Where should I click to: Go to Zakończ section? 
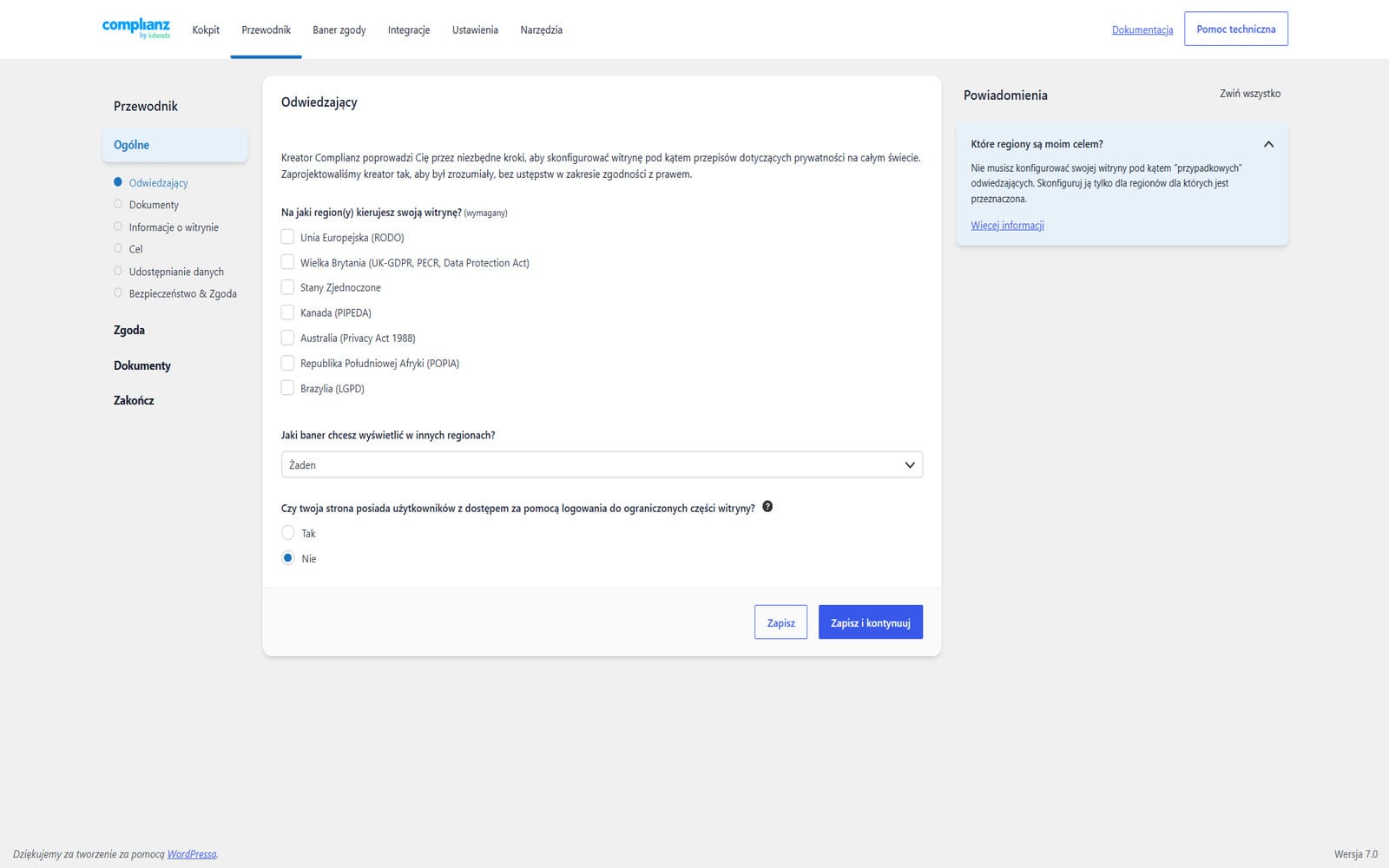134,400
